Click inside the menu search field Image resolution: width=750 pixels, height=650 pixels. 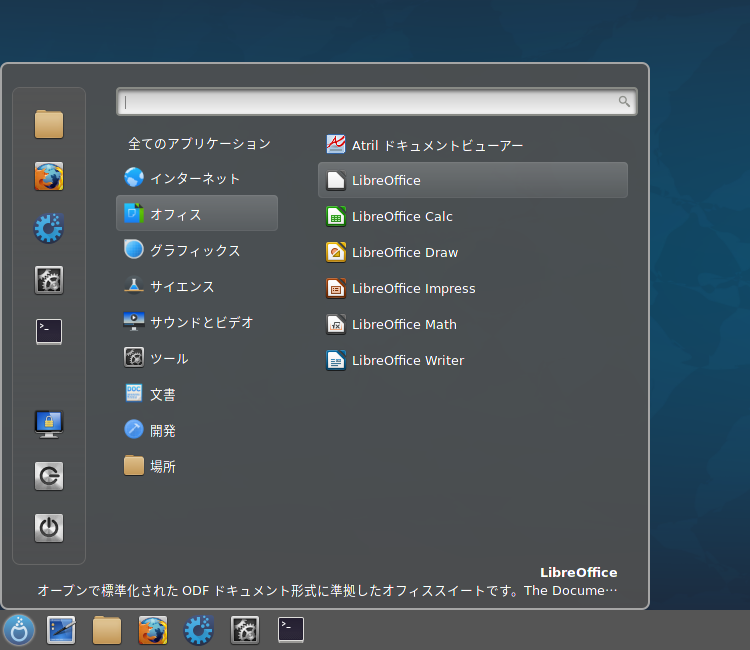377,101
